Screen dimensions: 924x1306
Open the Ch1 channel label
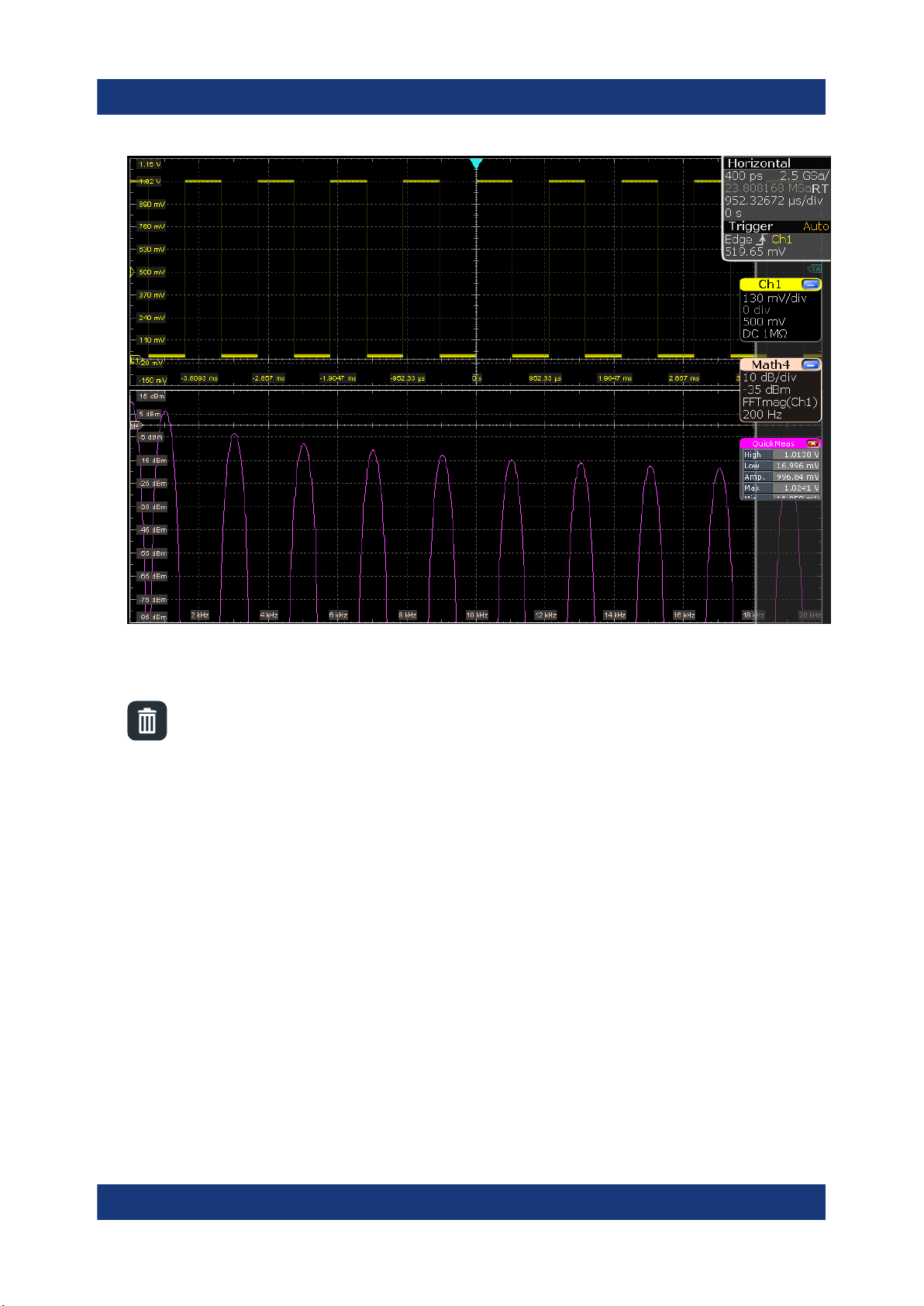770,284
